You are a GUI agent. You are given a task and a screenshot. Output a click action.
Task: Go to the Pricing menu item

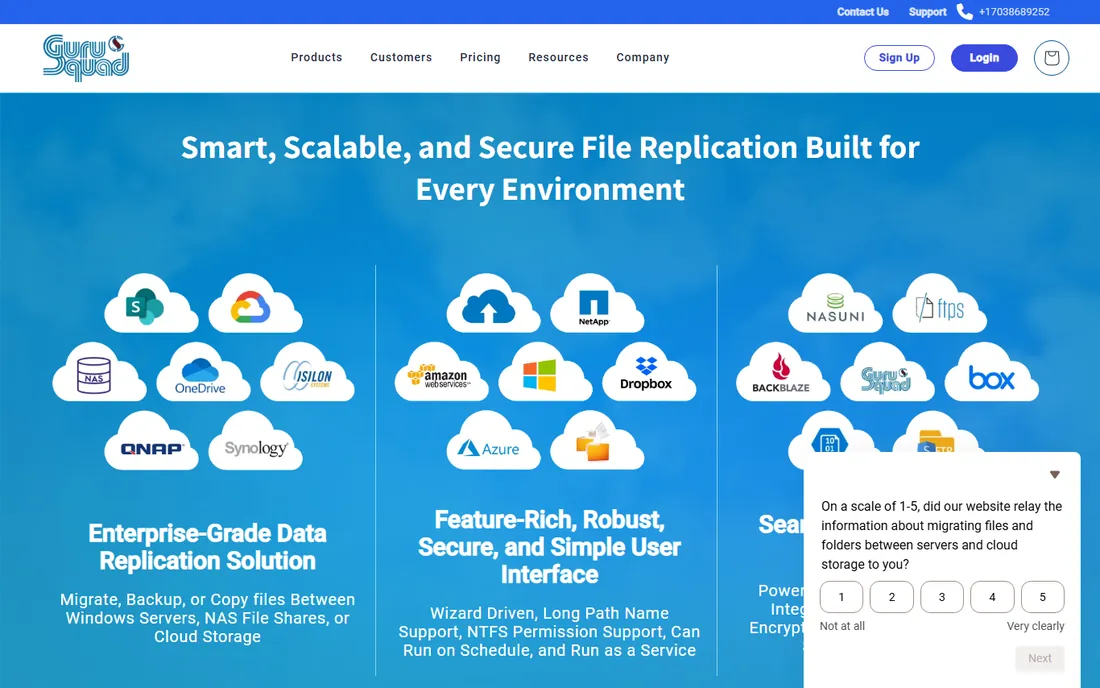[x=480, y=58]
